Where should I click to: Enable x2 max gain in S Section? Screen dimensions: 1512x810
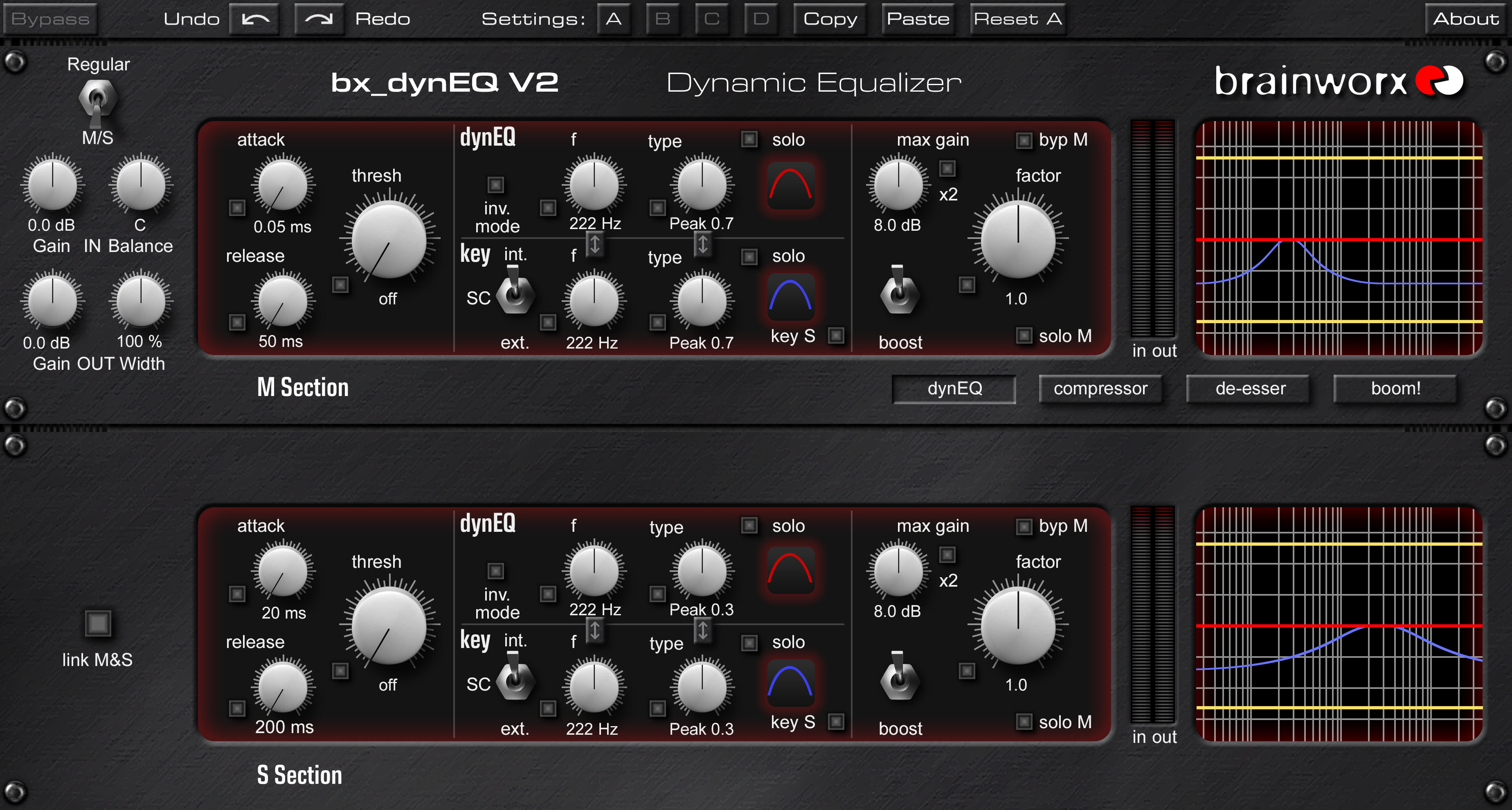pos(947,554)
